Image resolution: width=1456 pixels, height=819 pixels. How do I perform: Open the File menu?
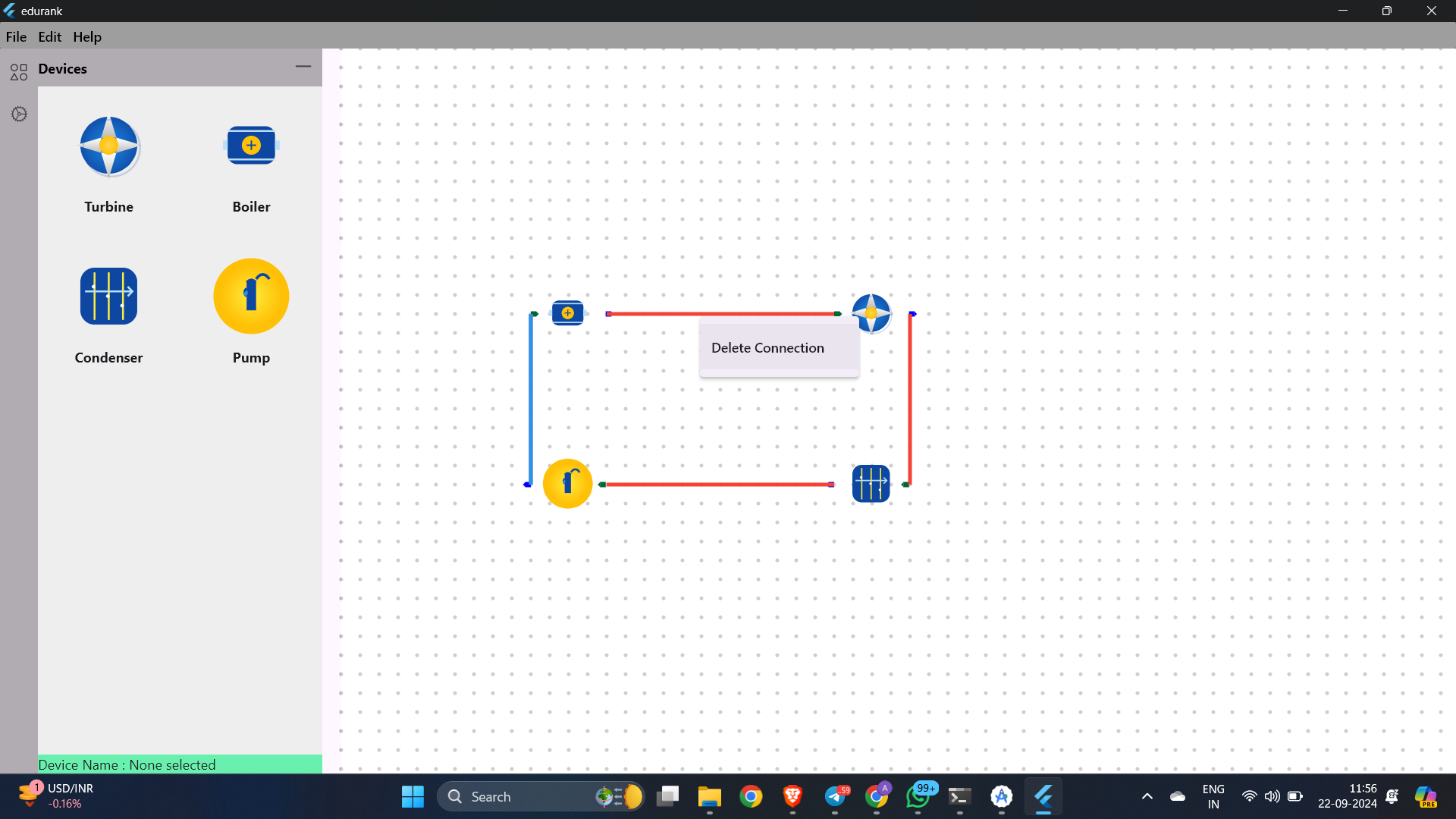16,36
